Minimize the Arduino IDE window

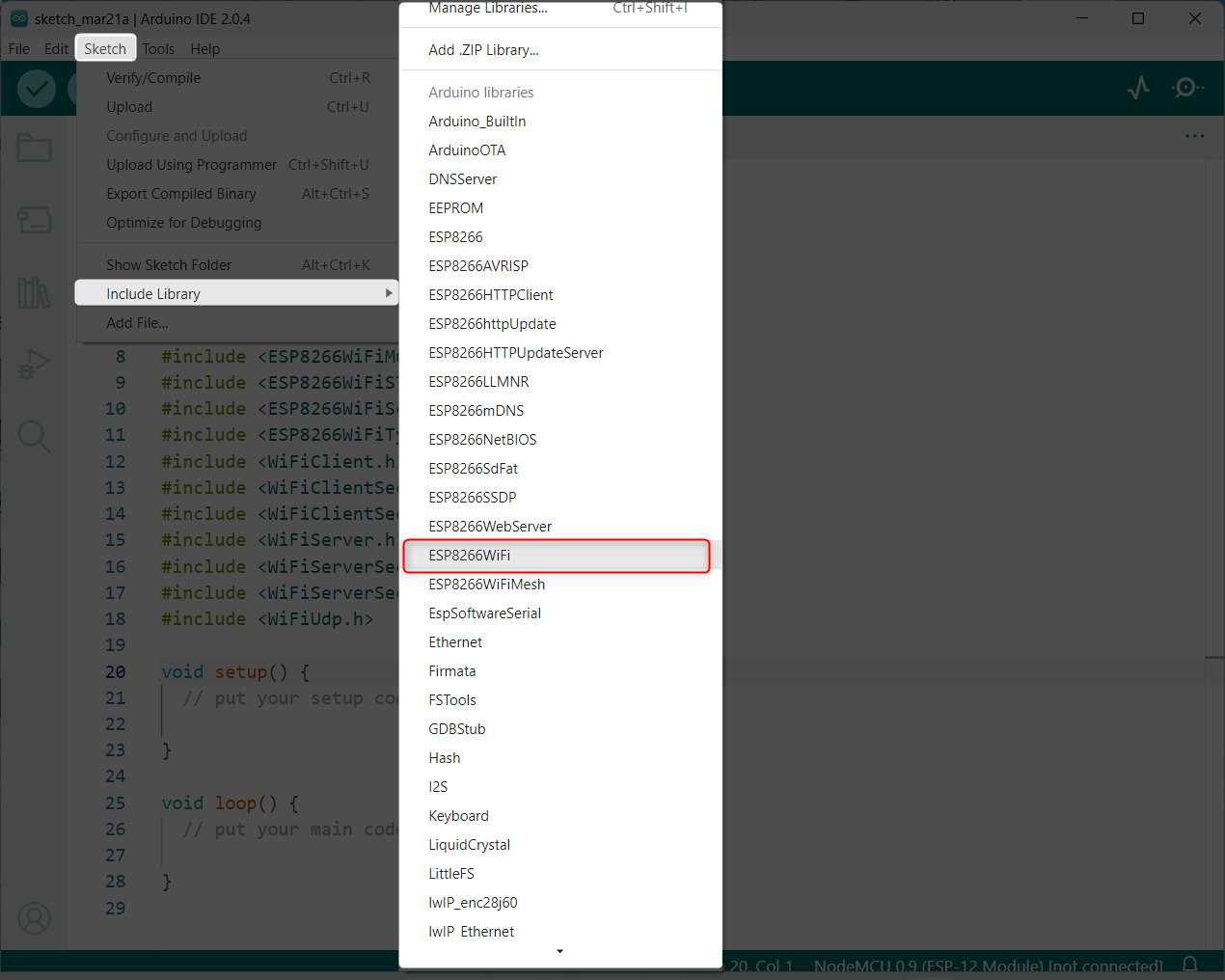[1082, 18]
